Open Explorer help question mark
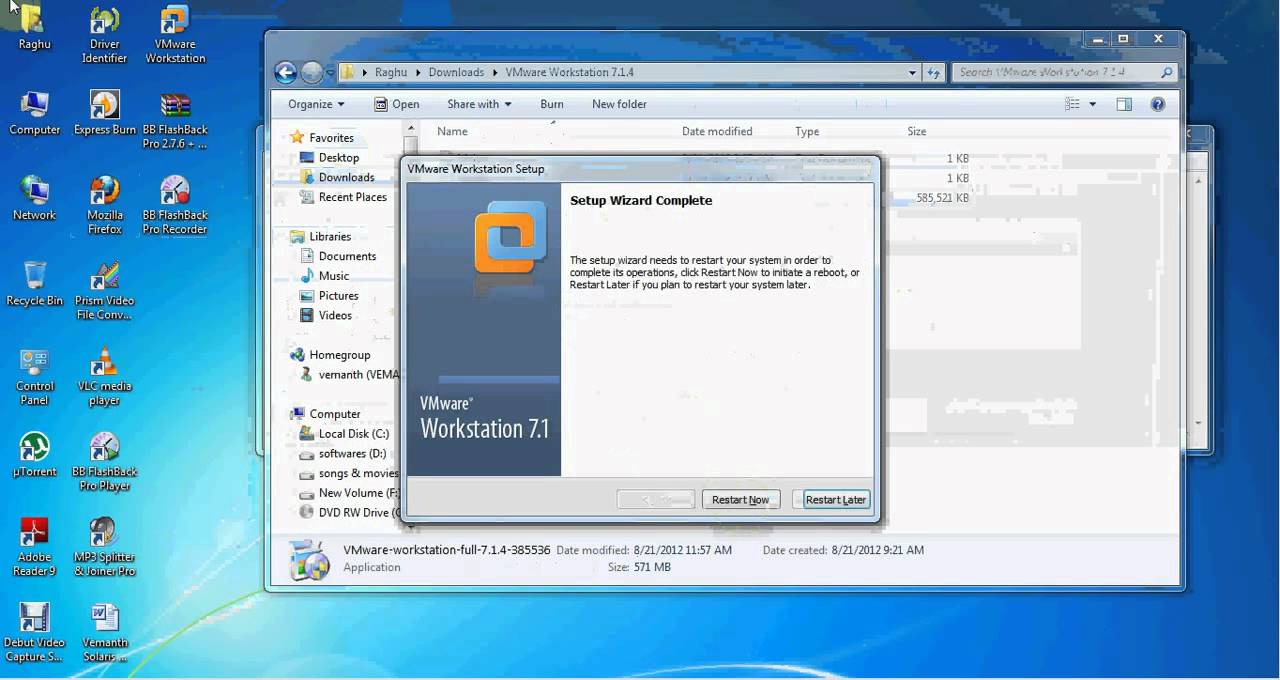 pyautogui.click(x=1157, y=104)
